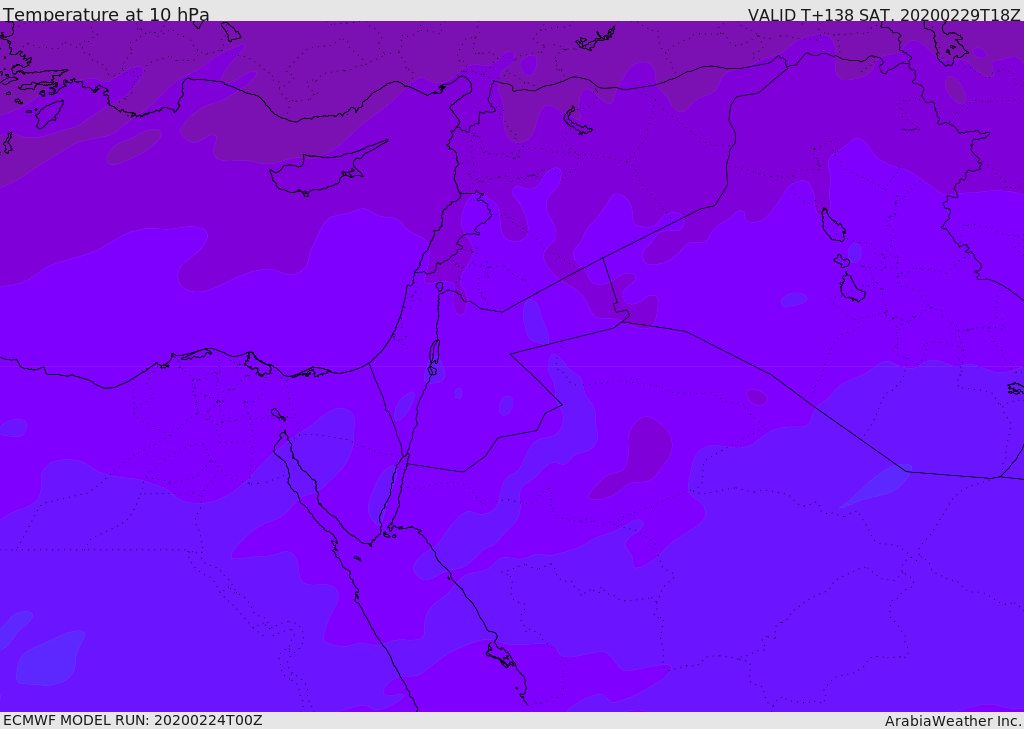Click the 'VALID T+138 SAT. 20200229T18Z' timestamp text
1024x729 pixels.
tap(884, 15)
